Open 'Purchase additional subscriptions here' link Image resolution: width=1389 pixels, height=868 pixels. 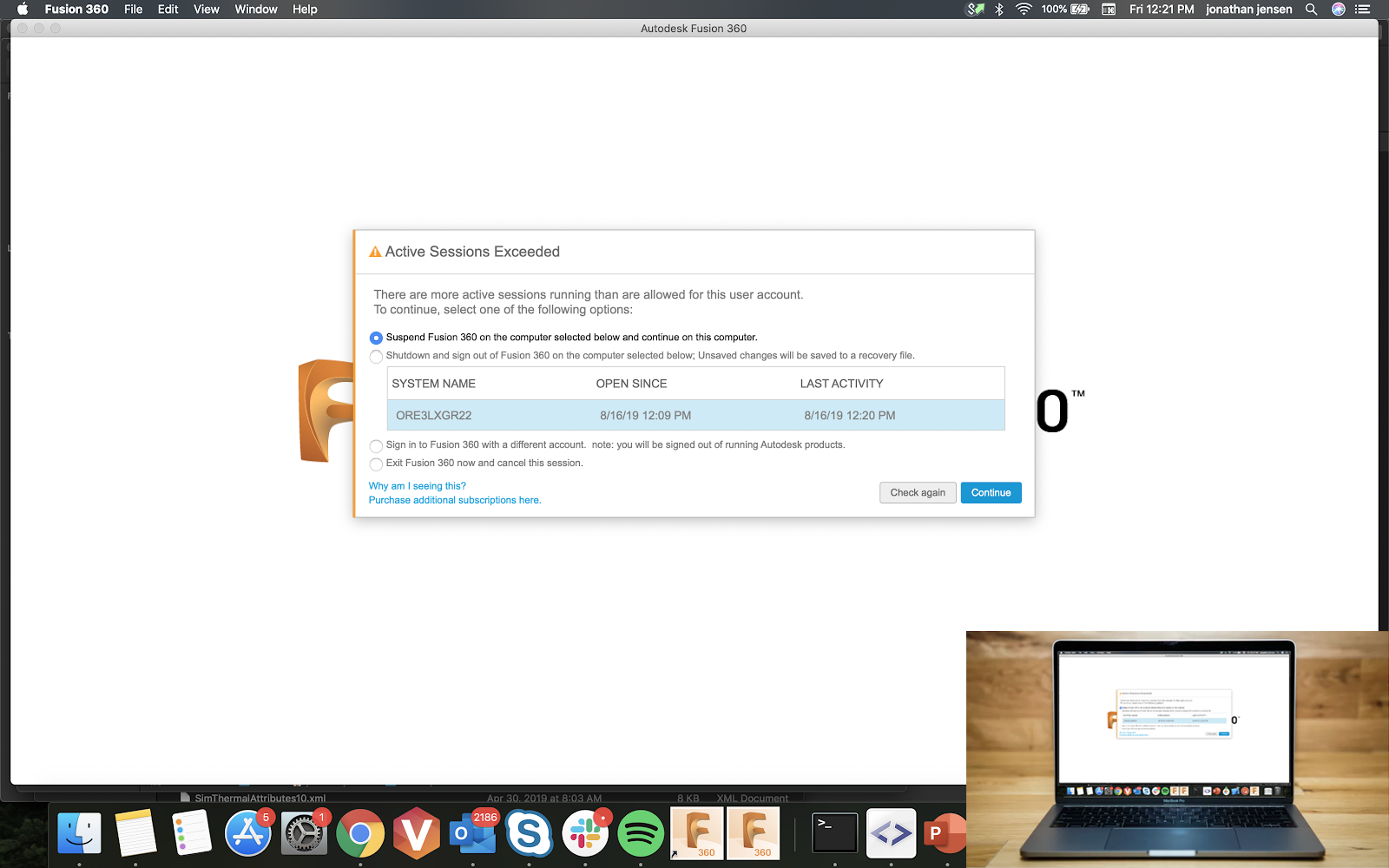coord(455,500)
